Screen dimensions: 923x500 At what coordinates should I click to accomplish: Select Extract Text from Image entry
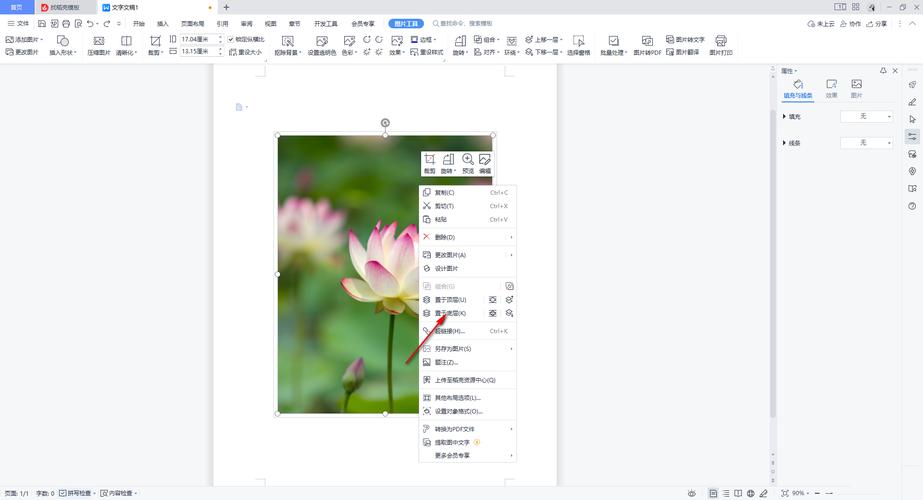pos(467,442)
